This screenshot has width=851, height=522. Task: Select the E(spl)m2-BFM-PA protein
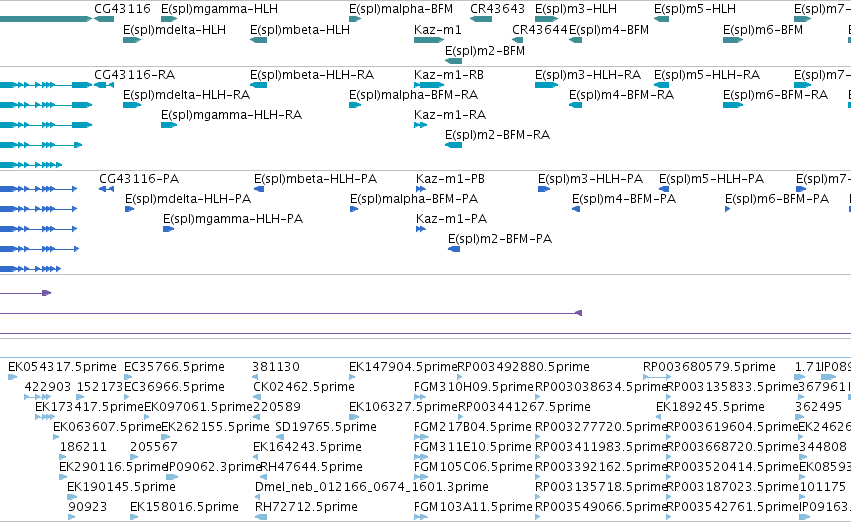tap(500, 239)
